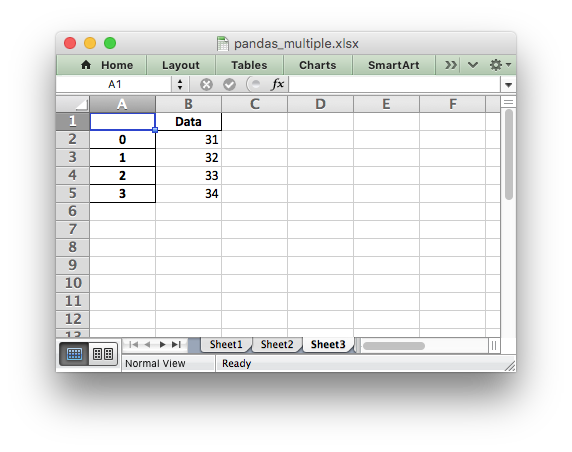Open the formula builder round button
572x452 pixels.
[x=254, y=85]
